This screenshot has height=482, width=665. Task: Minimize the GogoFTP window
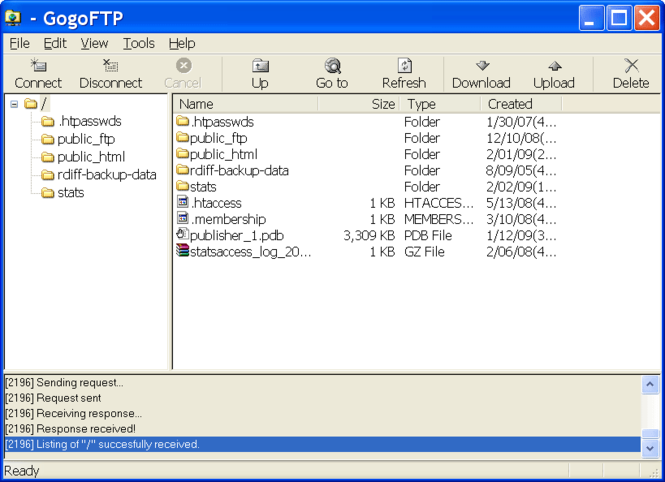pos(592,18)
